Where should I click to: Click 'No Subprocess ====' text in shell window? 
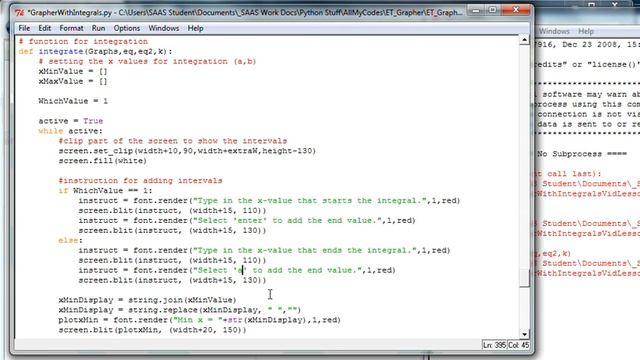click(x=582, y=154)
